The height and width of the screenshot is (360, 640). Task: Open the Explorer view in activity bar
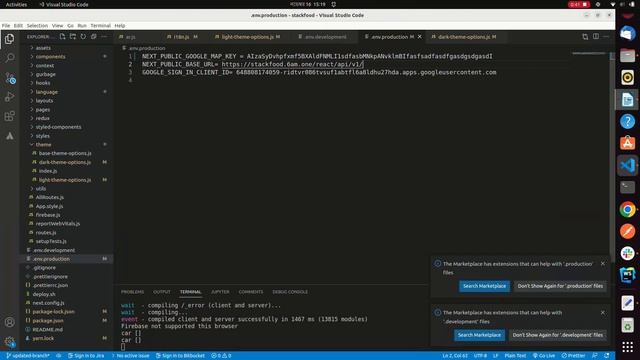coord(9,39)
